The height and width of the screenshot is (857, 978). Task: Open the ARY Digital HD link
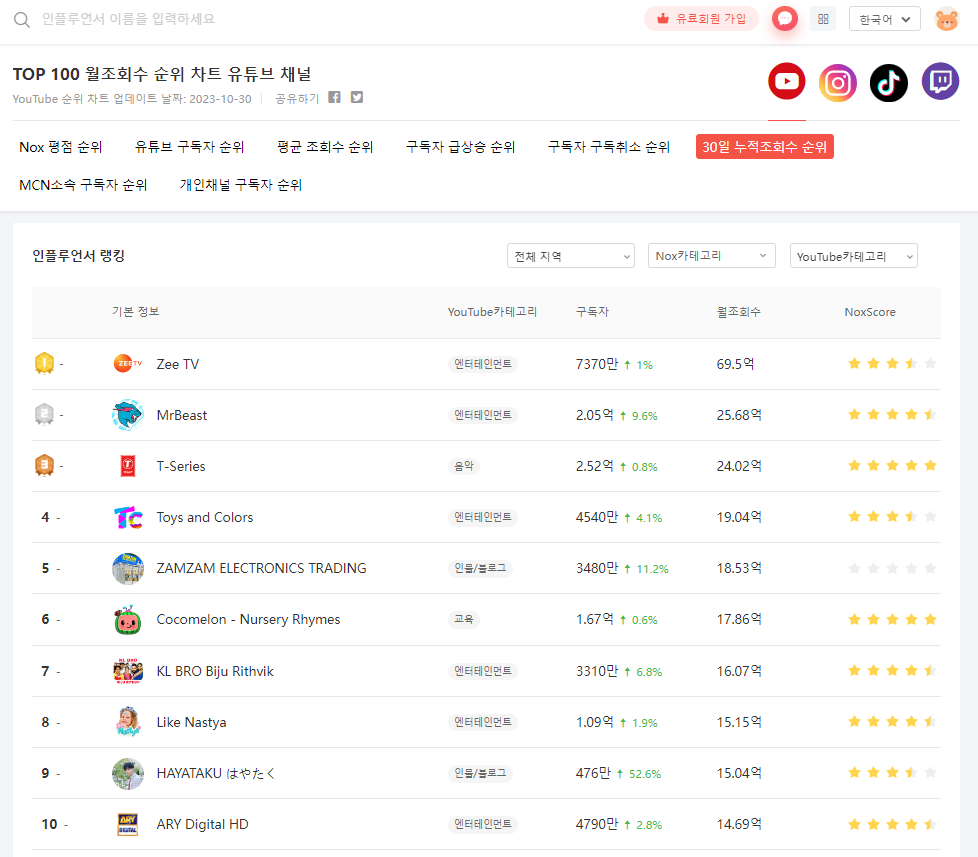pyautogui.click(x=203, y=825)
